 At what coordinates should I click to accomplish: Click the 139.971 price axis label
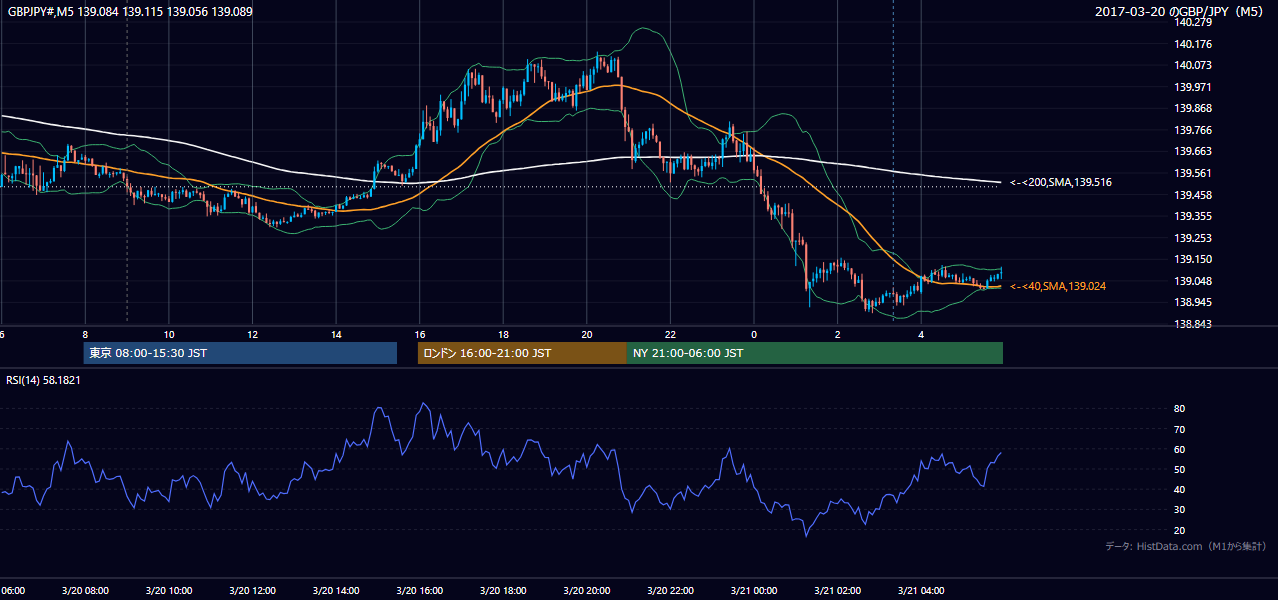pos(1194,87)
